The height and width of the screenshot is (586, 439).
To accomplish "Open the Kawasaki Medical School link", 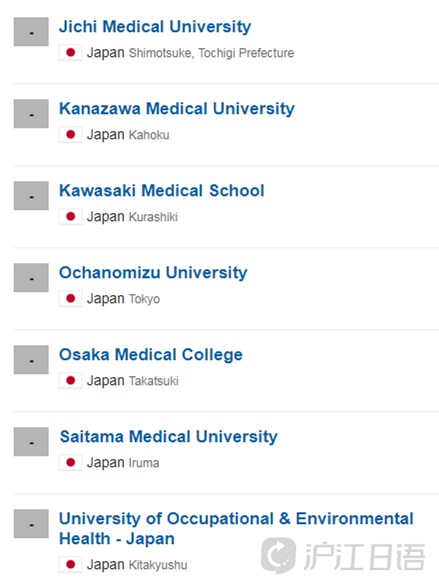I will coord(162,191).
